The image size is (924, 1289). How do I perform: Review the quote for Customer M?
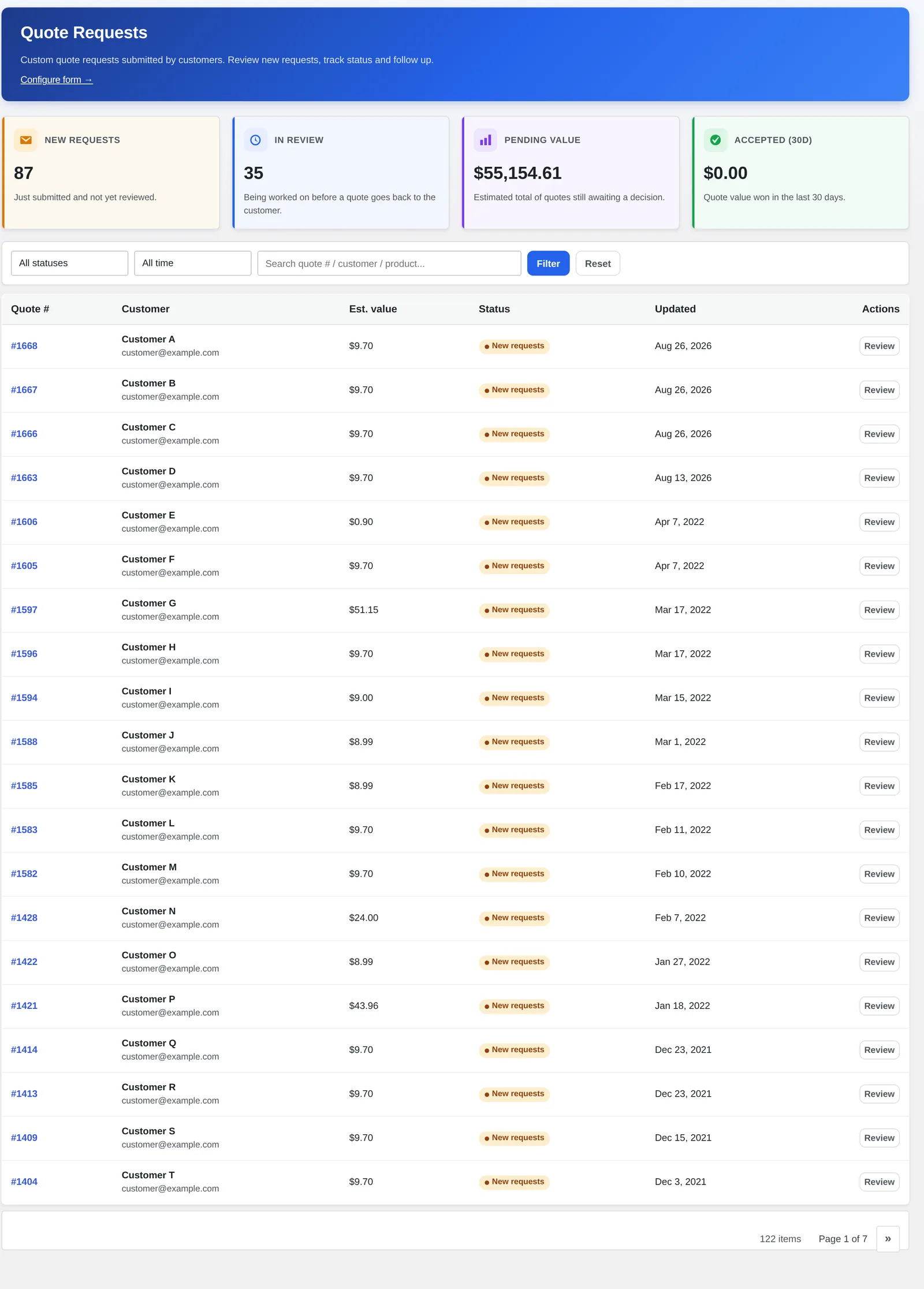point(879,874)
